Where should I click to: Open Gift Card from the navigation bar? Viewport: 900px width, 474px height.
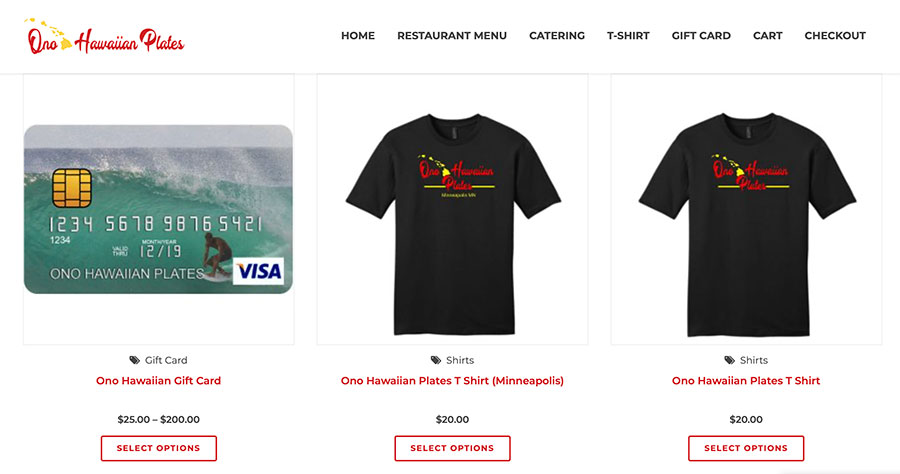[x=701, y=36]
